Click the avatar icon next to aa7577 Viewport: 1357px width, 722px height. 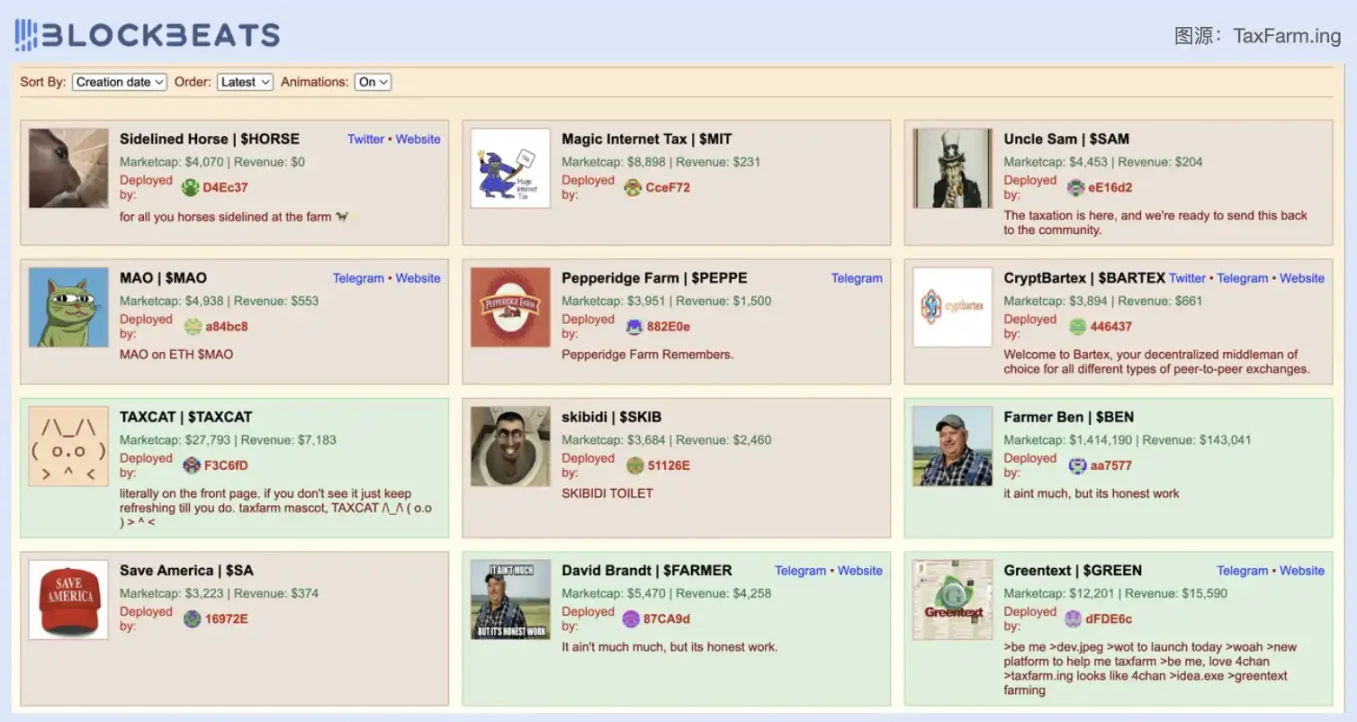pyautogui.click(x=1077, y=465)
